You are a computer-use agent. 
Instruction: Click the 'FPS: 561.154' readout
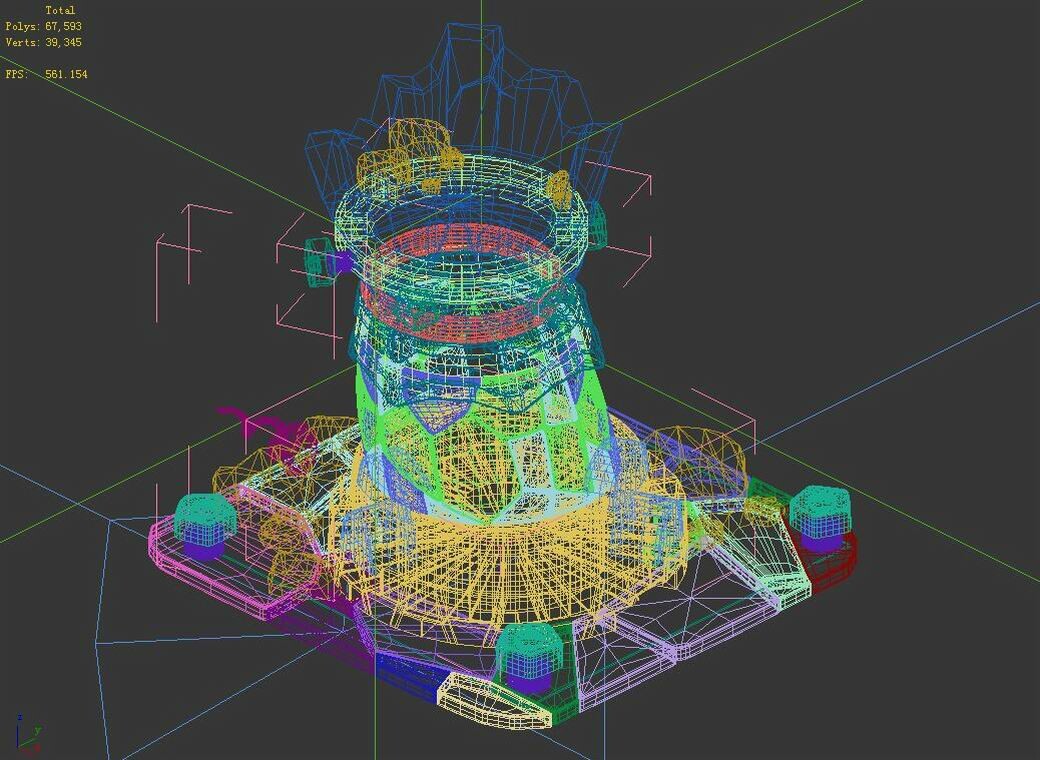tap(46, 74)
